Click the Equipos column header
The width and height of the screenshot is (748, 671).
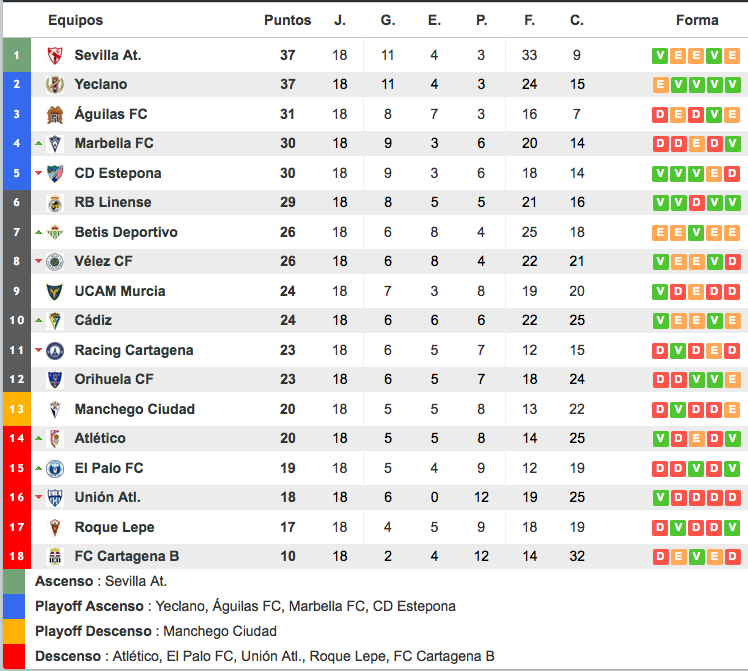click(x=75, y=20)
